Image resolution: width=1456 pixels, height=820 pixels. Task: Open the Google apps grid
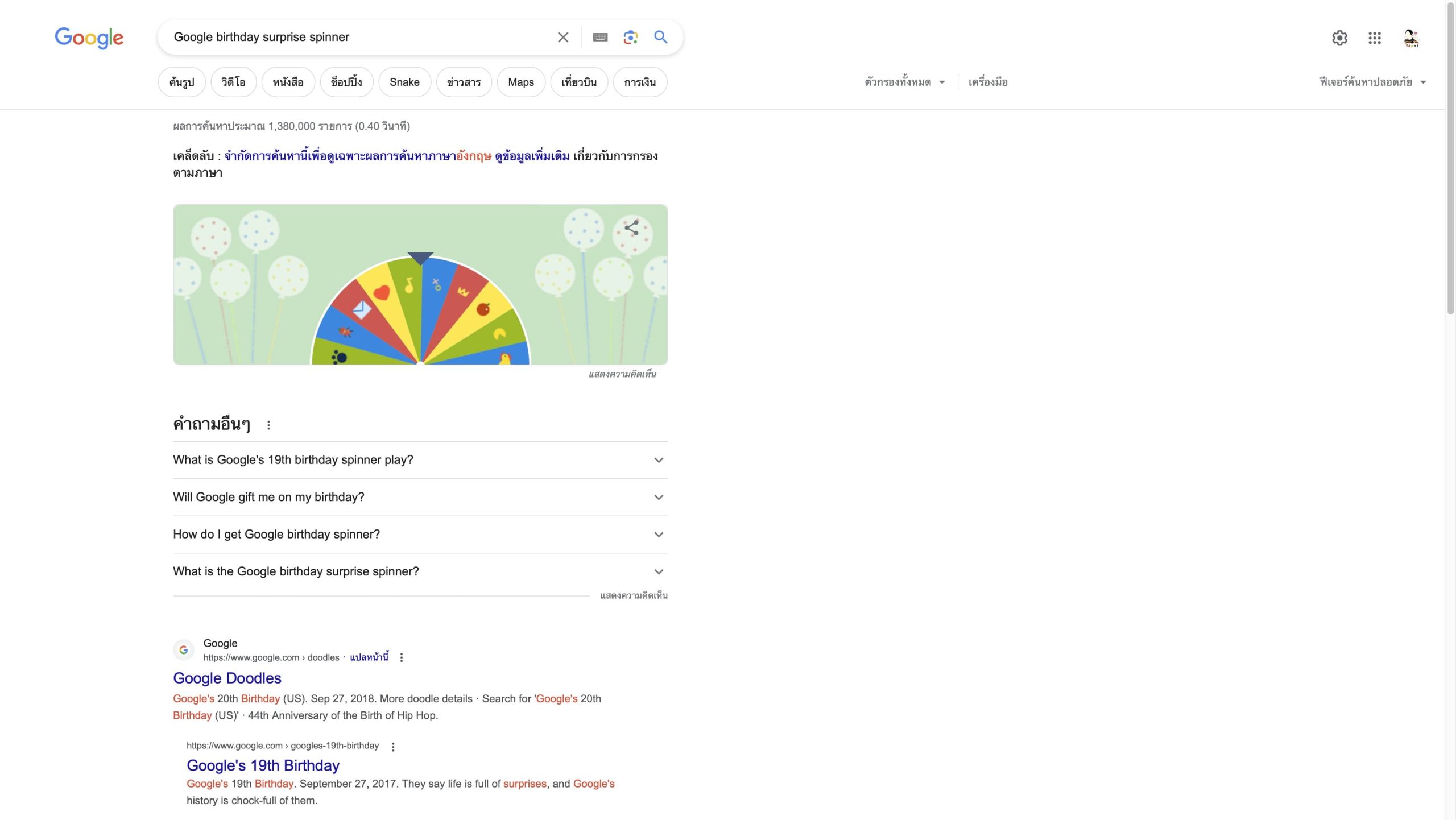1374,38
